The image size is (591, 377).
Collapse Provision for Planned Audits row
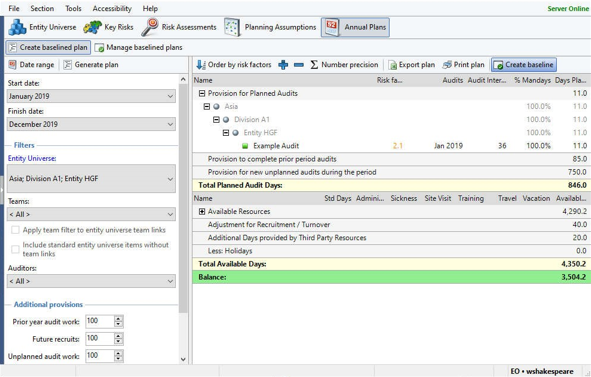tap(202, 93)
